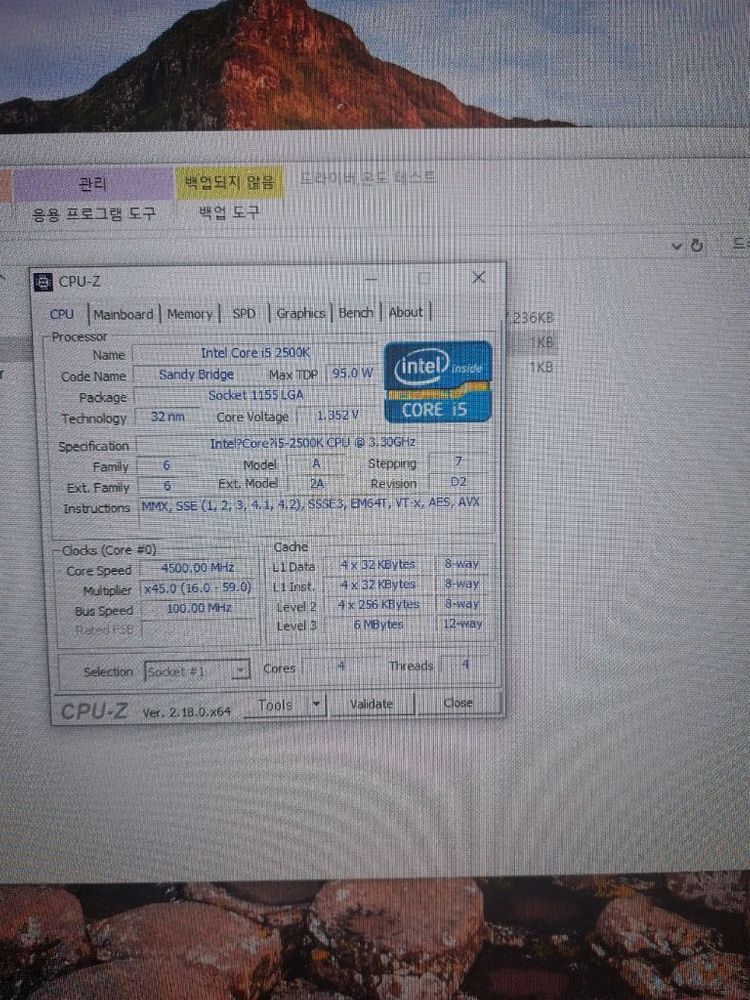
Task: Open the Socket #1 selection dropdown
Action: point(196,671)
